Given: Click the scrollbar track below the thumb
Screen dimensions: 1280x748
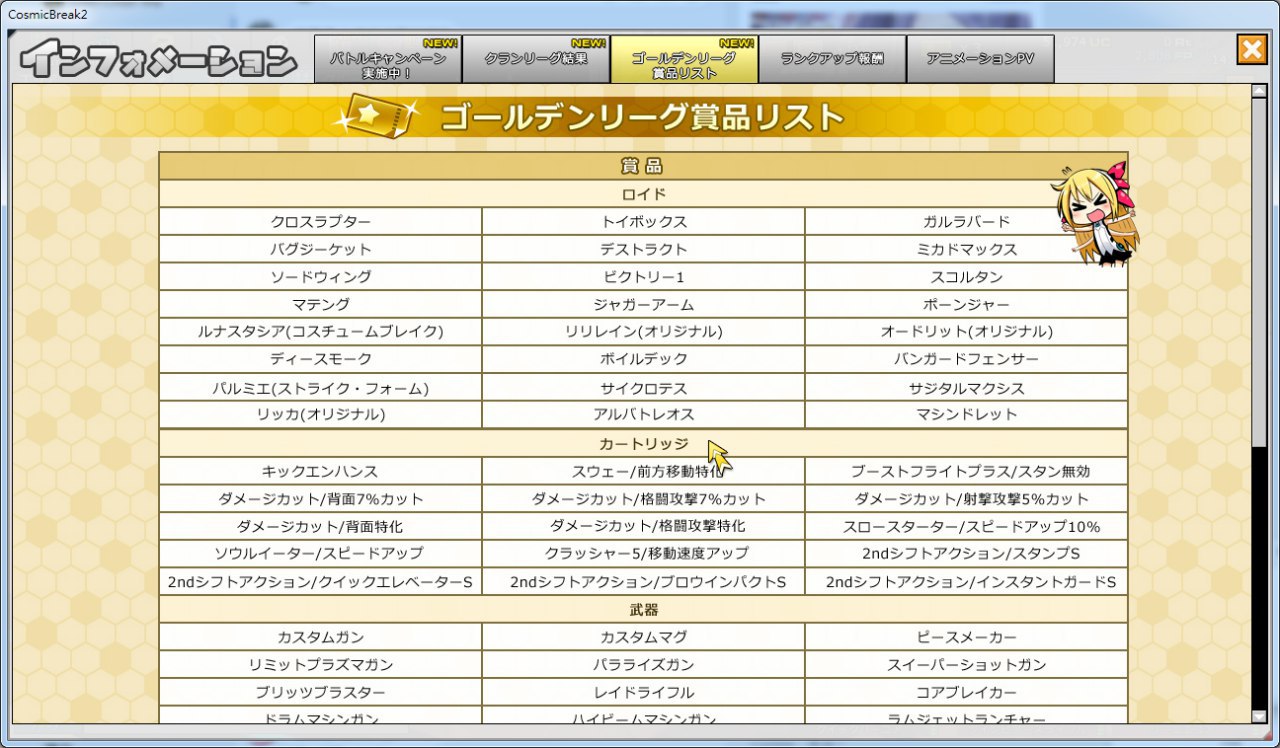Looking at the screenshot, I should (1258, 580).
